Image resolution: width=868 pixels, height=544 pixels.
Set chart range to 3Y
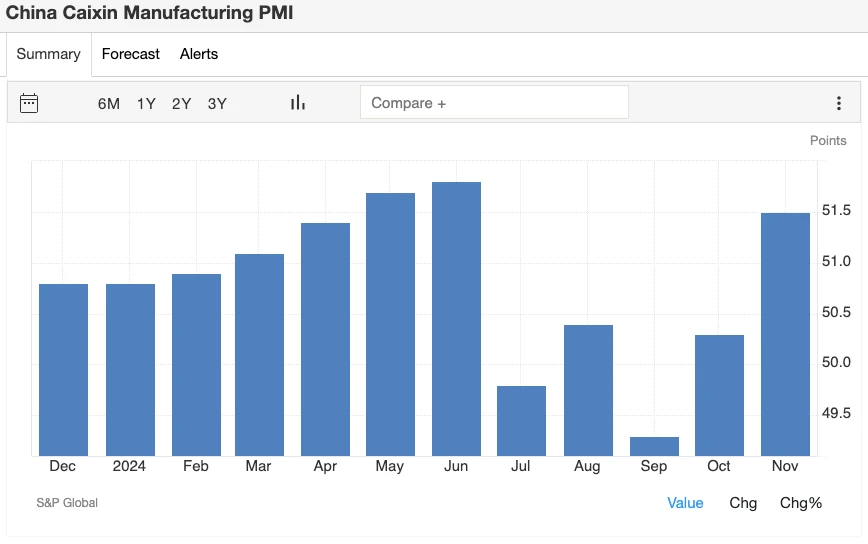[217, 103]
